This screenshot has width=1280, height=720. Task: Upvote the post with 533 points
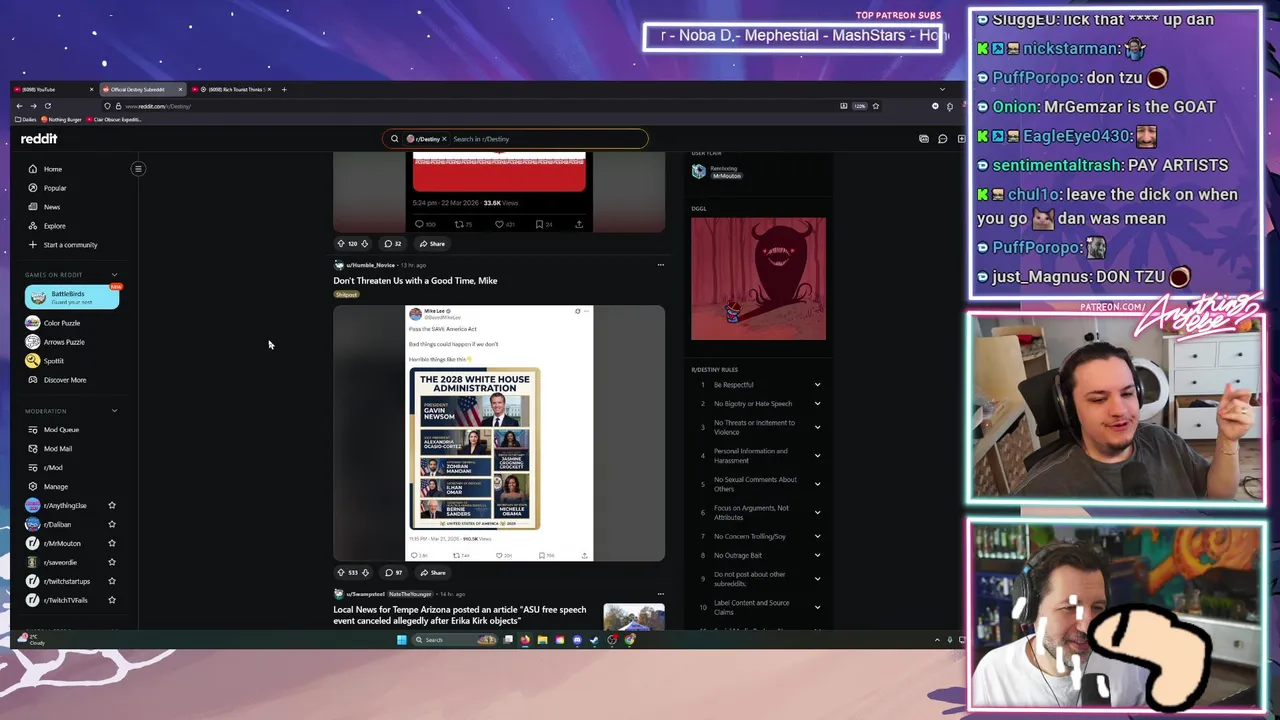click(341, 573)
